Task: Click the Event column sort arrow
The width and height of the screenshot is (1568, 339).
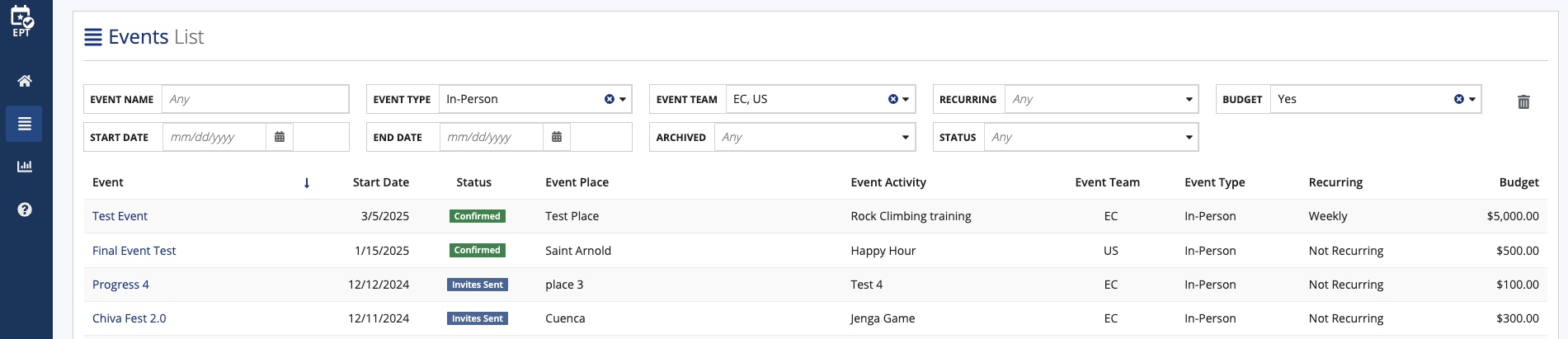Action: click(x=307, y=183)
